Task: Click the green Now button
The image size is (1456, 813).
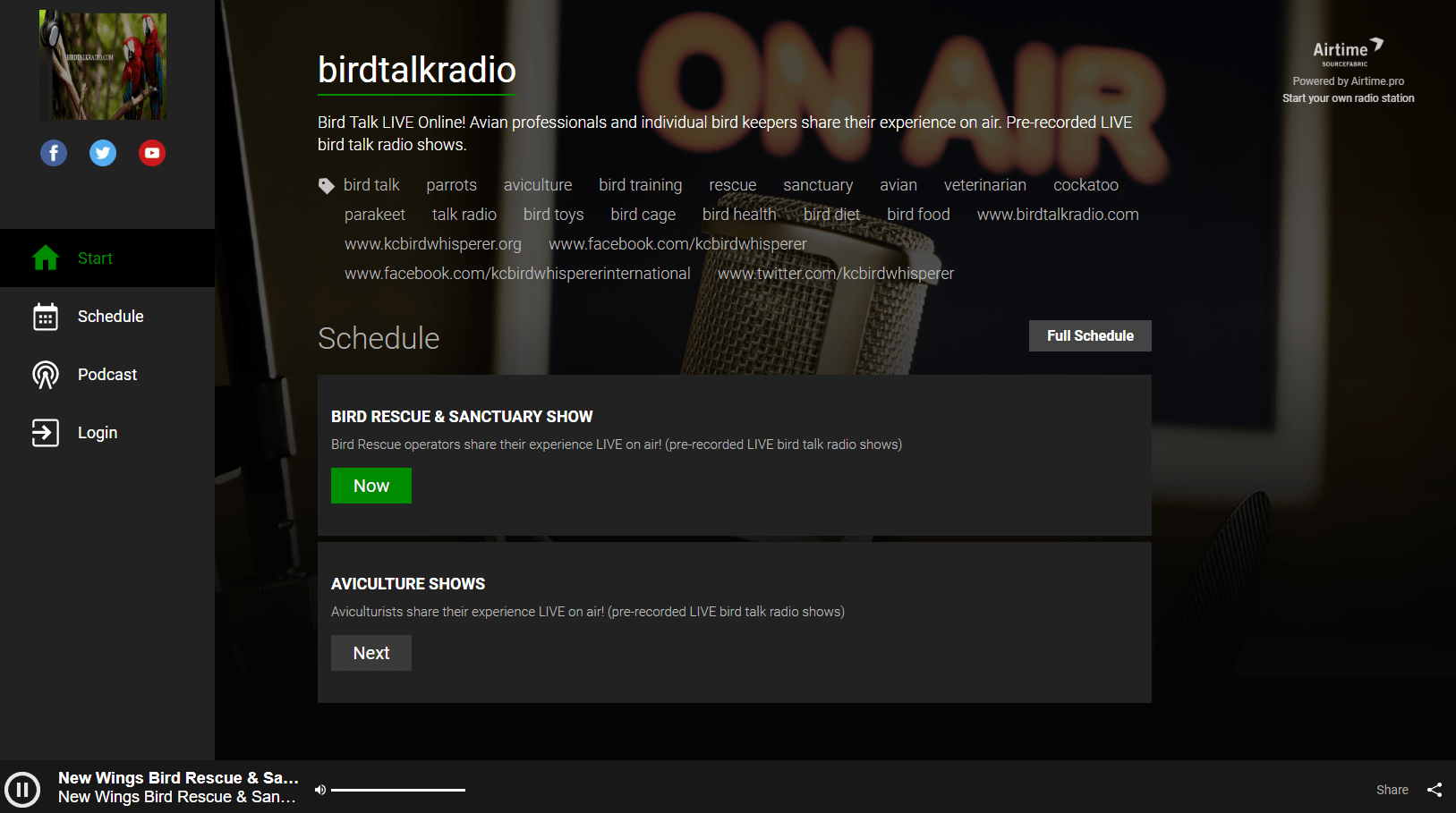Action: (371, 486)
